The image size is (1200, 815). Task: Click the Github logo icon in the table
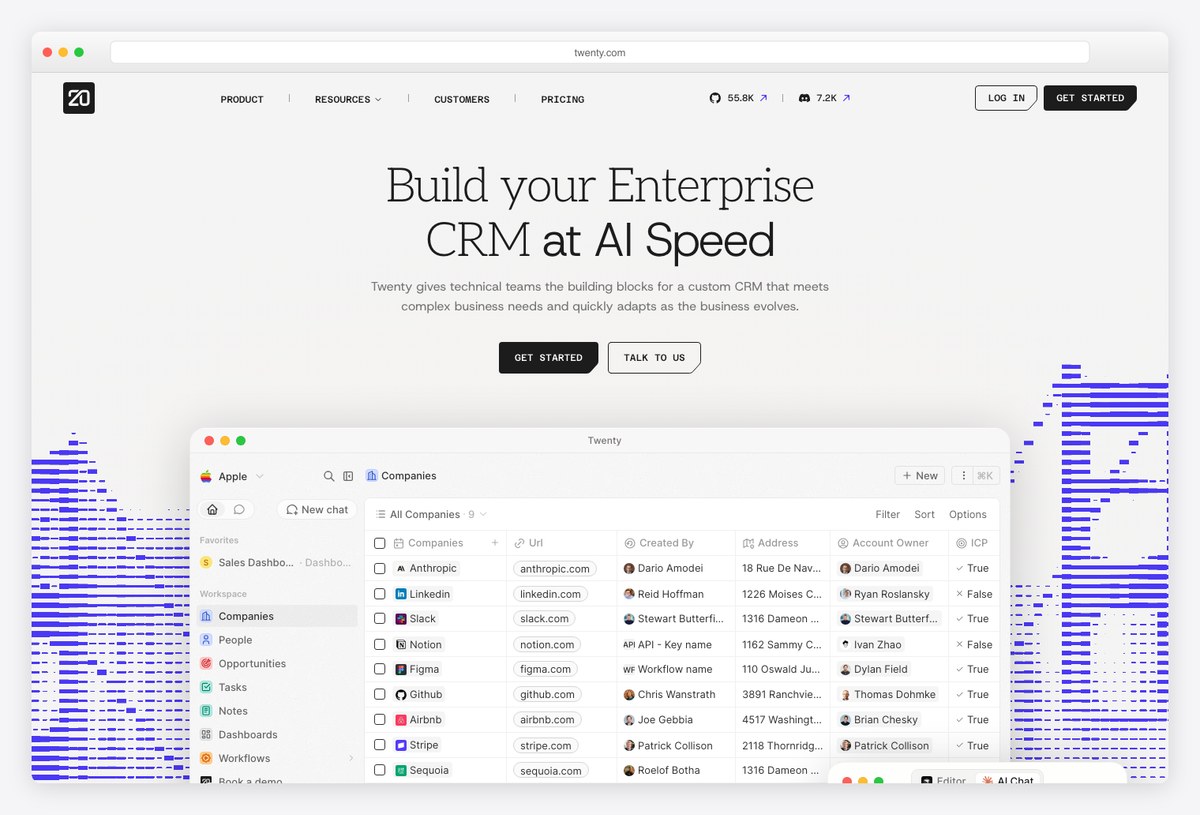(x=401, y=694)
